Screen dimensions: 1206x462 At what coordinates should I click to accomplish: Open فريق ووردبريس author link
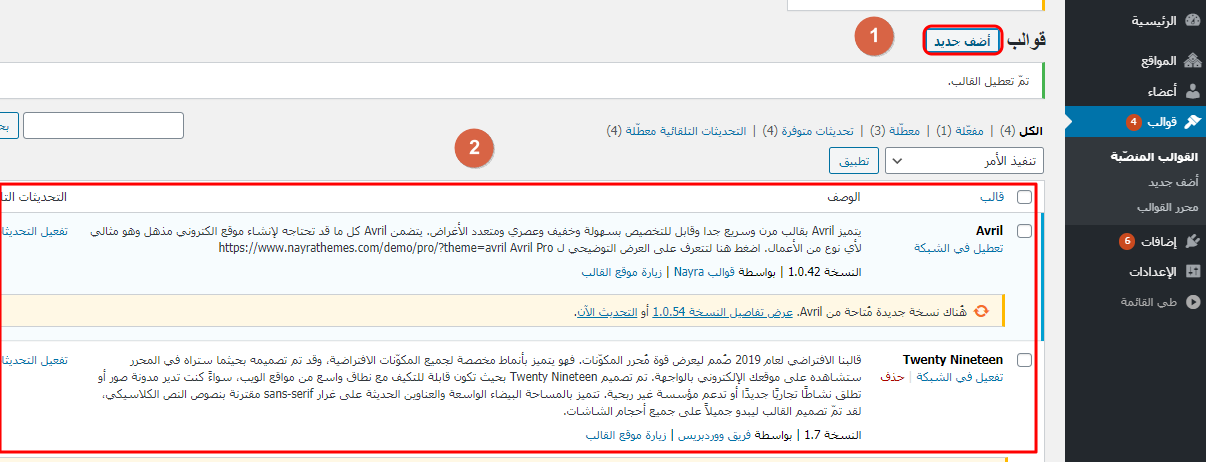coord(713,435)
